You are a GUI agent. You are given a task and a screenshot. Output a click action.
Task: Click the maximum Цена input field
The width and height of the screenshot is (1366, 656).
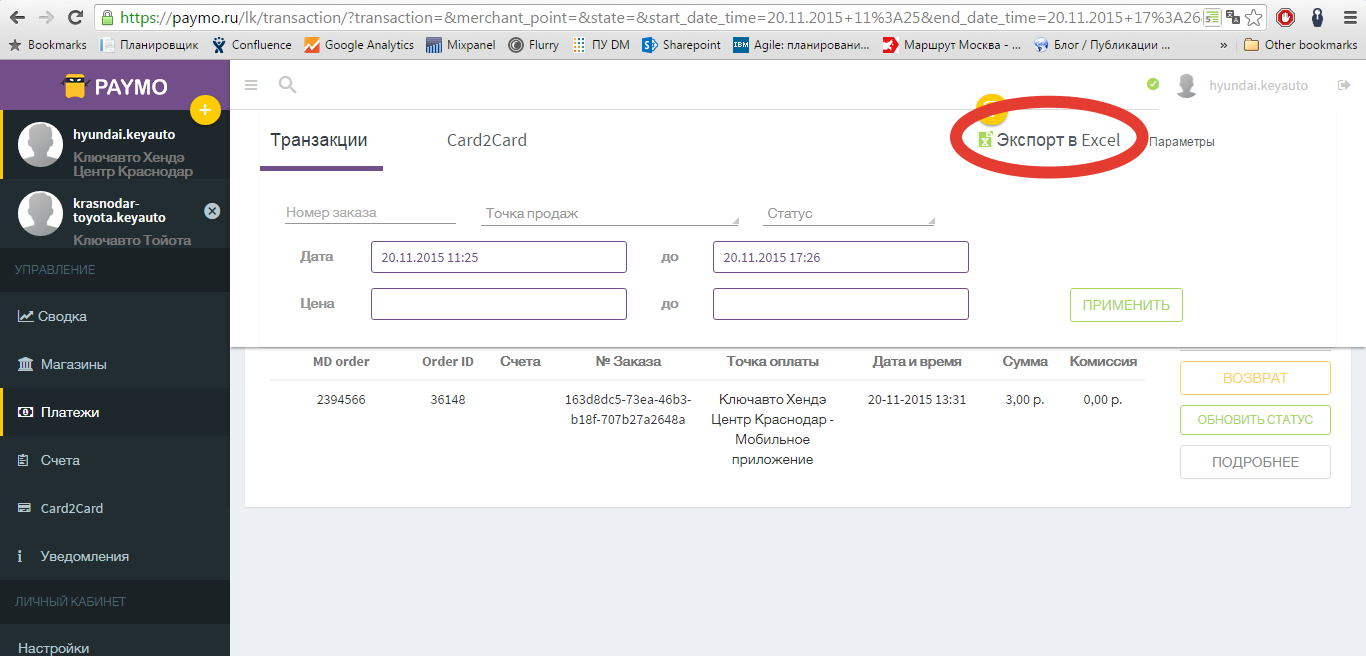click(841, 304)
